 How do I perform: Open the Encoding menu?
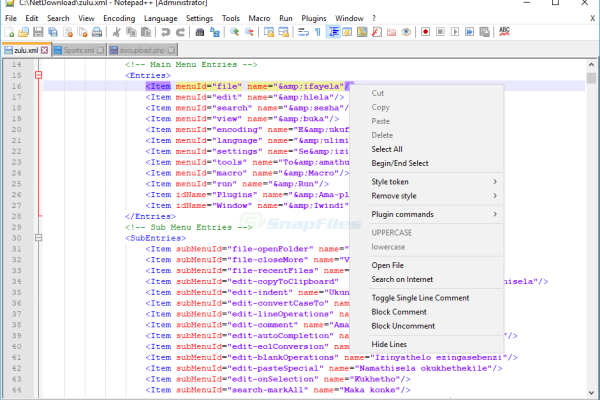[x=119, y=18]
